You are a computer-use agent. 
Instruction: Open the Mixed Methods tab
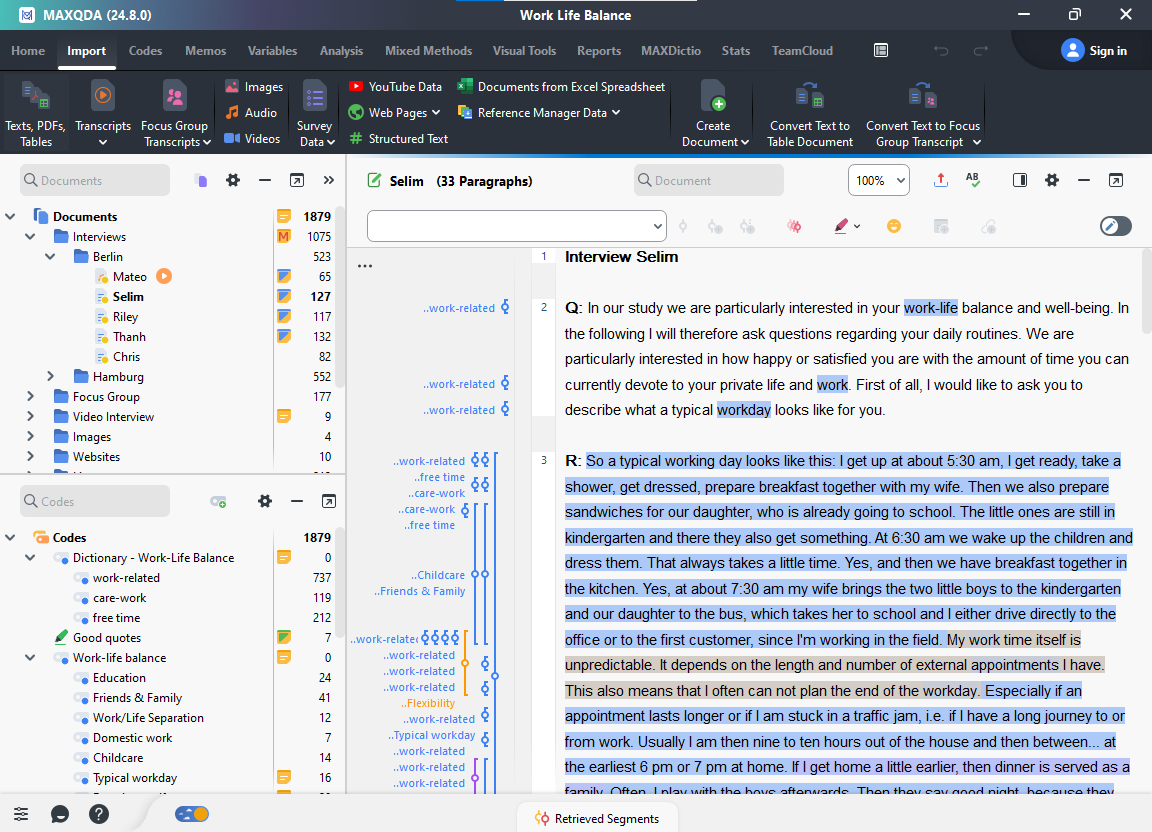428,51
